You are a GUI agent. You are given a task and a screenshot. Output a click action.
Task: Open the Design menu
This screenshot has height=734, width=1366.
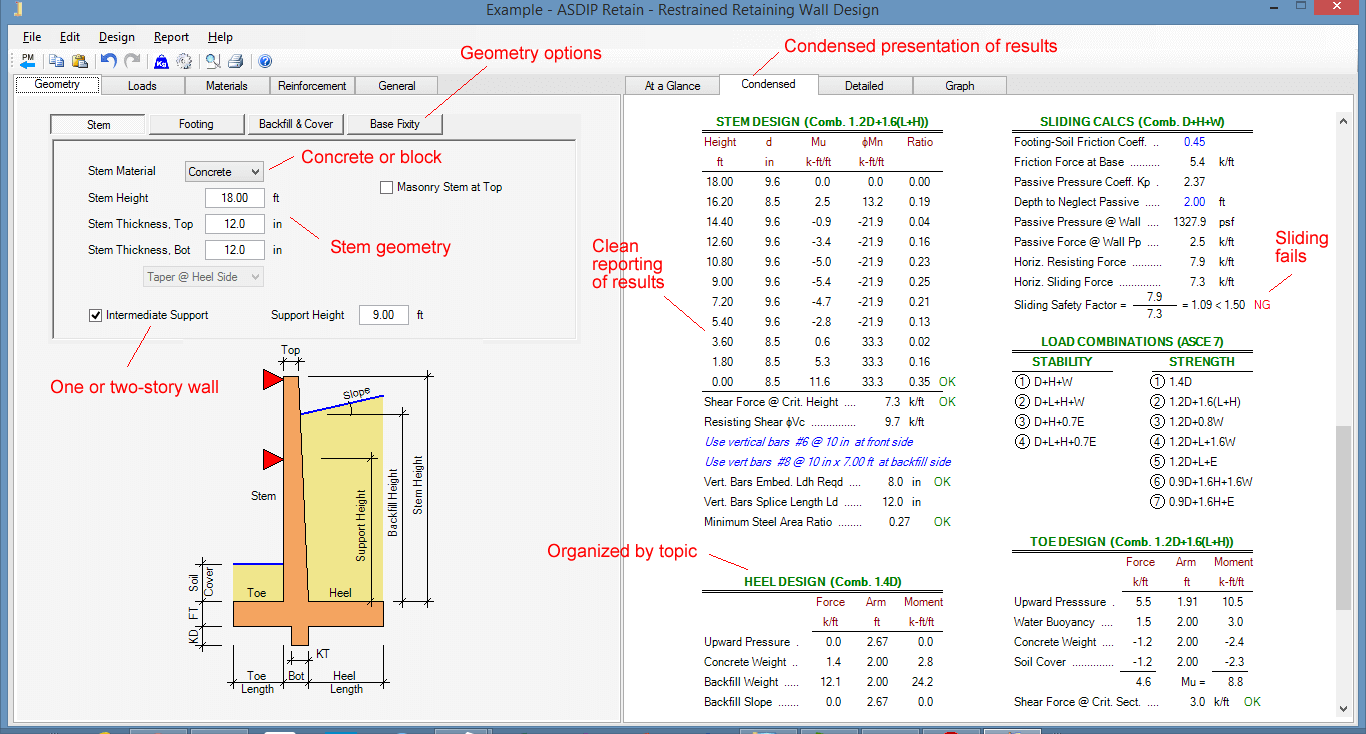click(117, 37)
